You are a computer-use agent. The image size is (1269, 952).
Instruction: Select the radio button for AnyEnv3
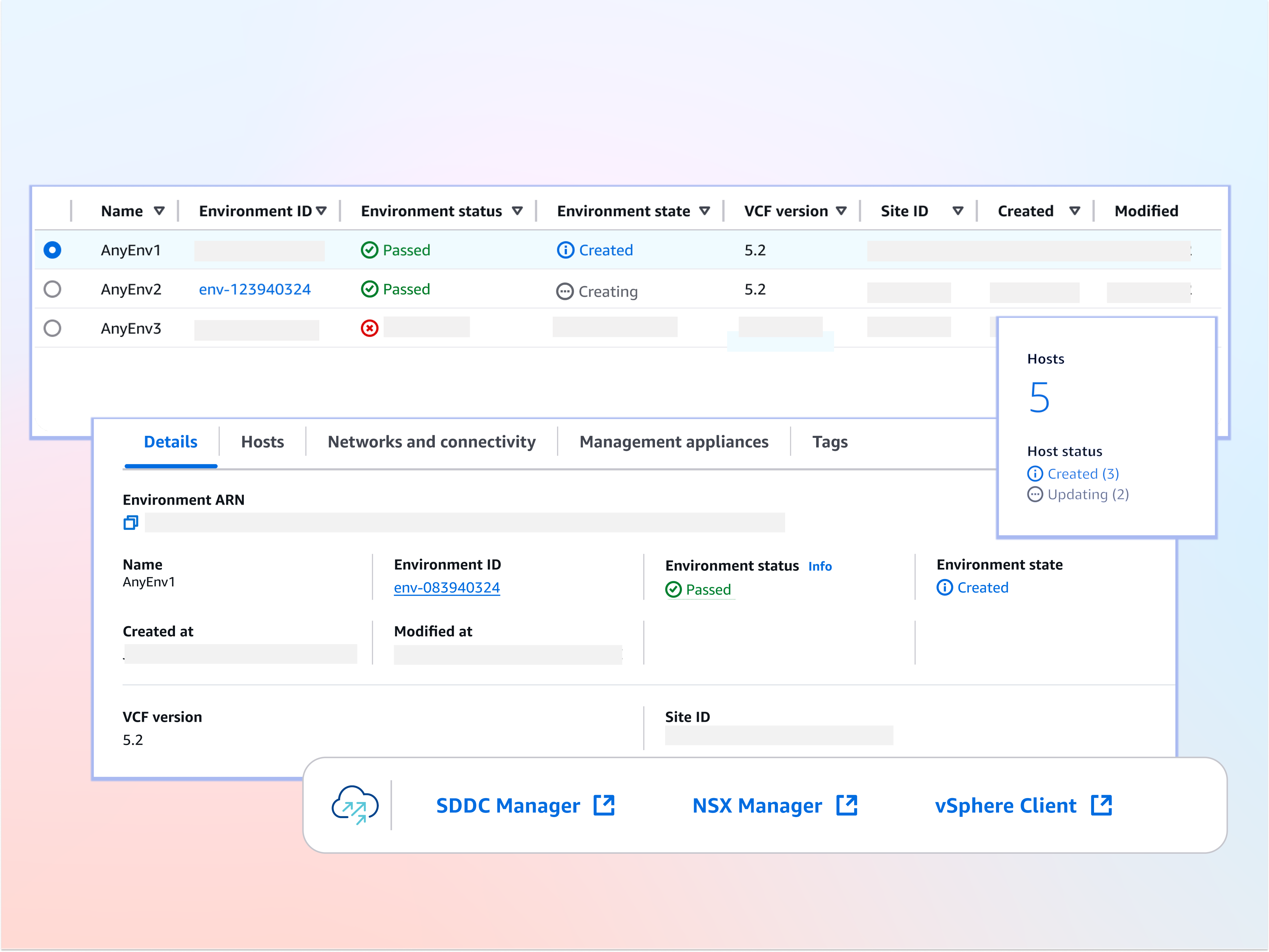coord(52,327)
